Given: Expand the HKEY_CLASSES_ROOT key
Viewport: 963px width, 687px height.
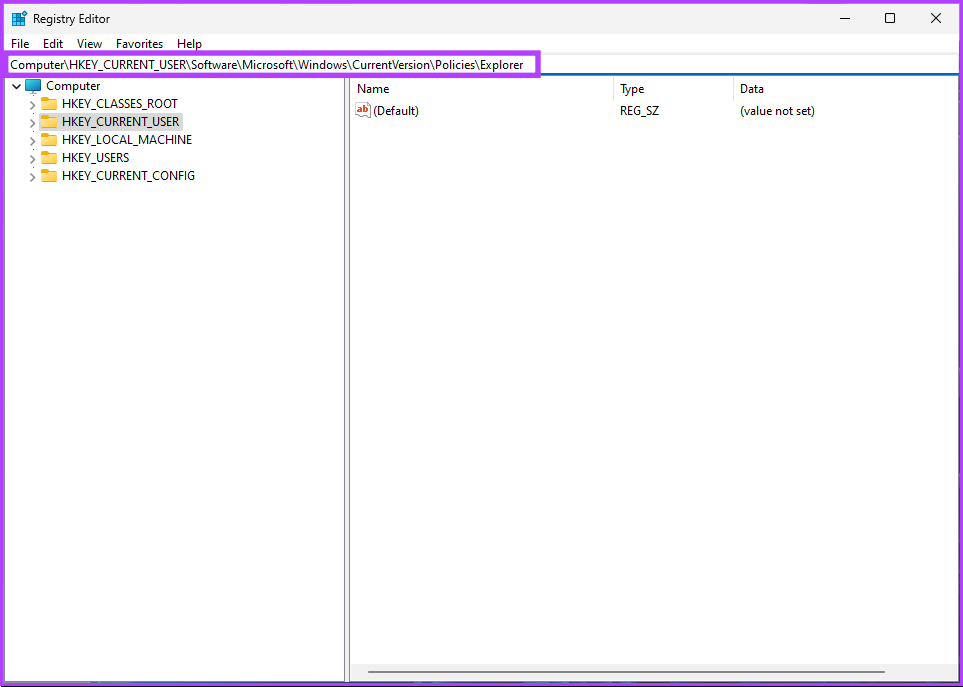Looking at the screenshot, I should pos(32,105).
